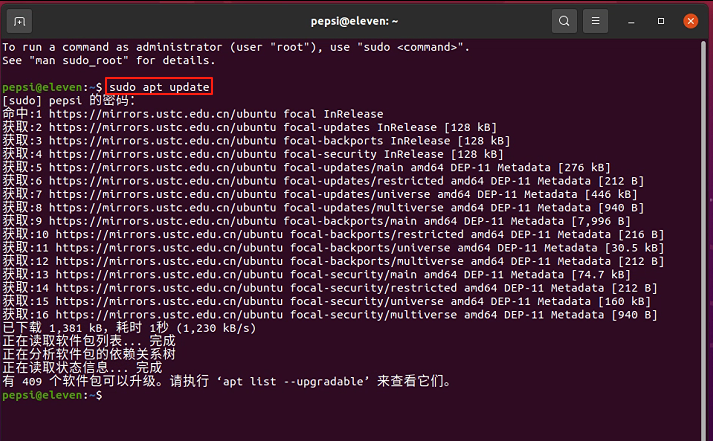The height and width of the screenshot is (441, 713).
Task: Click the focal-security/multiverse Metadata [940 B] line
Action: pos(330,315)
